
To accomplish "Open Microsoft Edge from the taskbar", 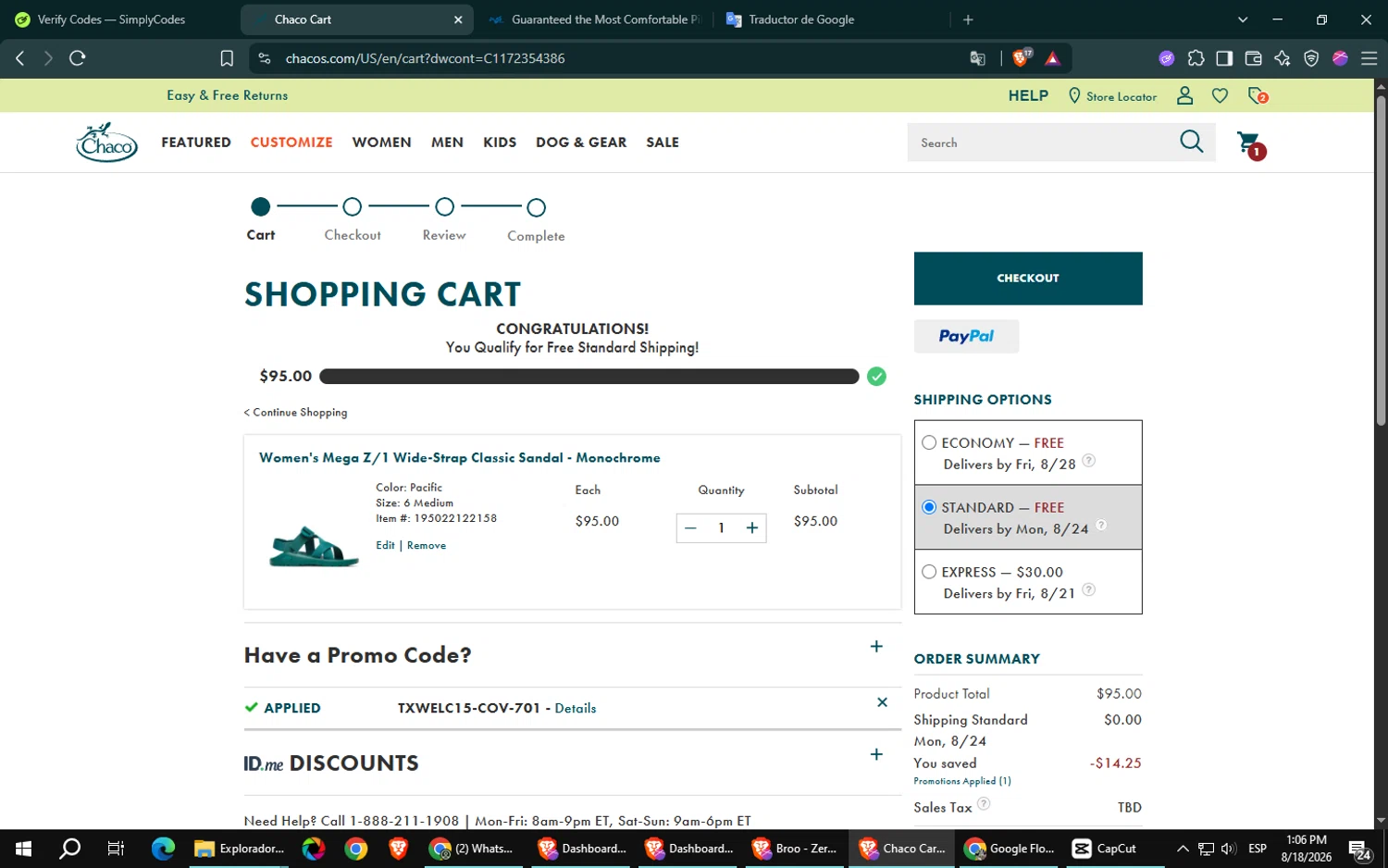I will pyautogui.click(x=163, y=849).
